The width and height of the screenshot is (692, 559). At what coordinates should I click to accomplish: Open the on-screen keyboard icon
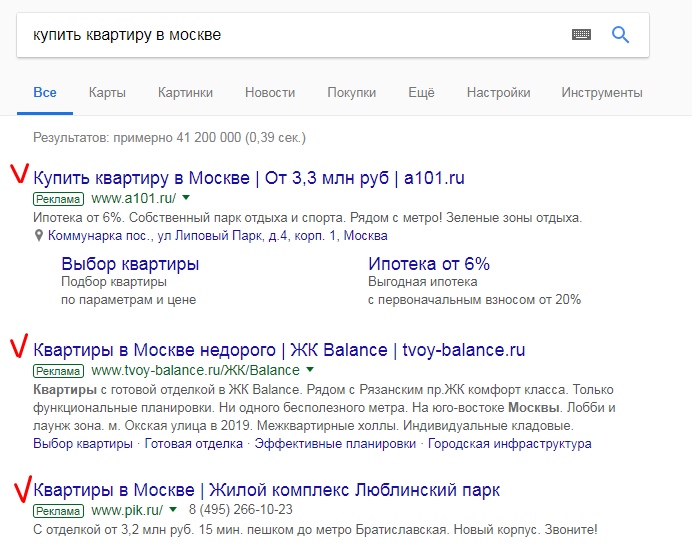581,34
